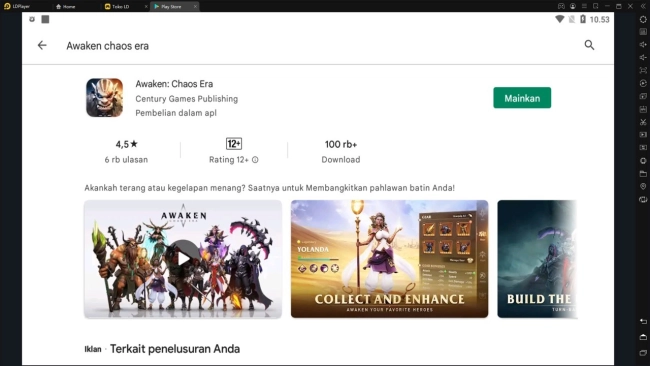
Task: Rotate the screen from the sidebar
Action: (643, 199)
